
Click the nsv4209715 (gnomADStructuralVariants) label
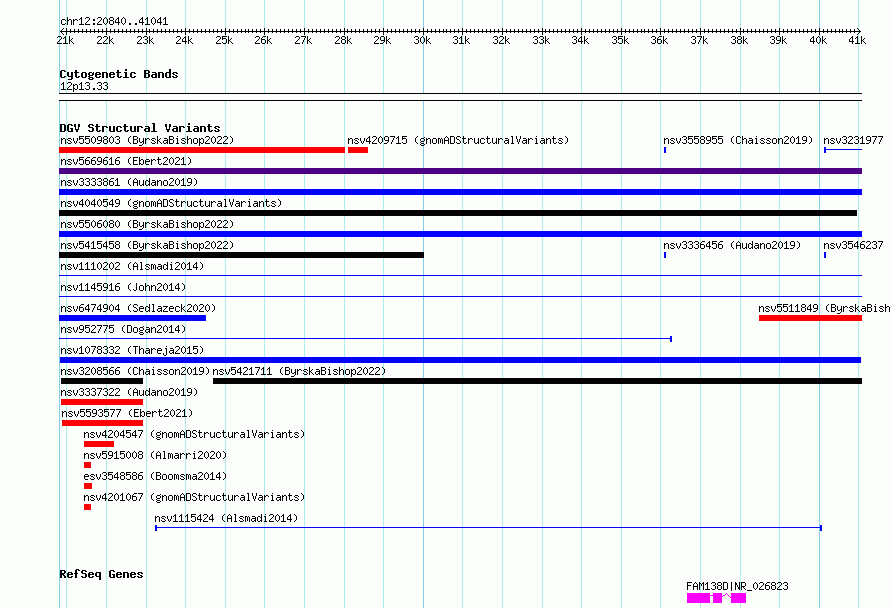point(458,140)
